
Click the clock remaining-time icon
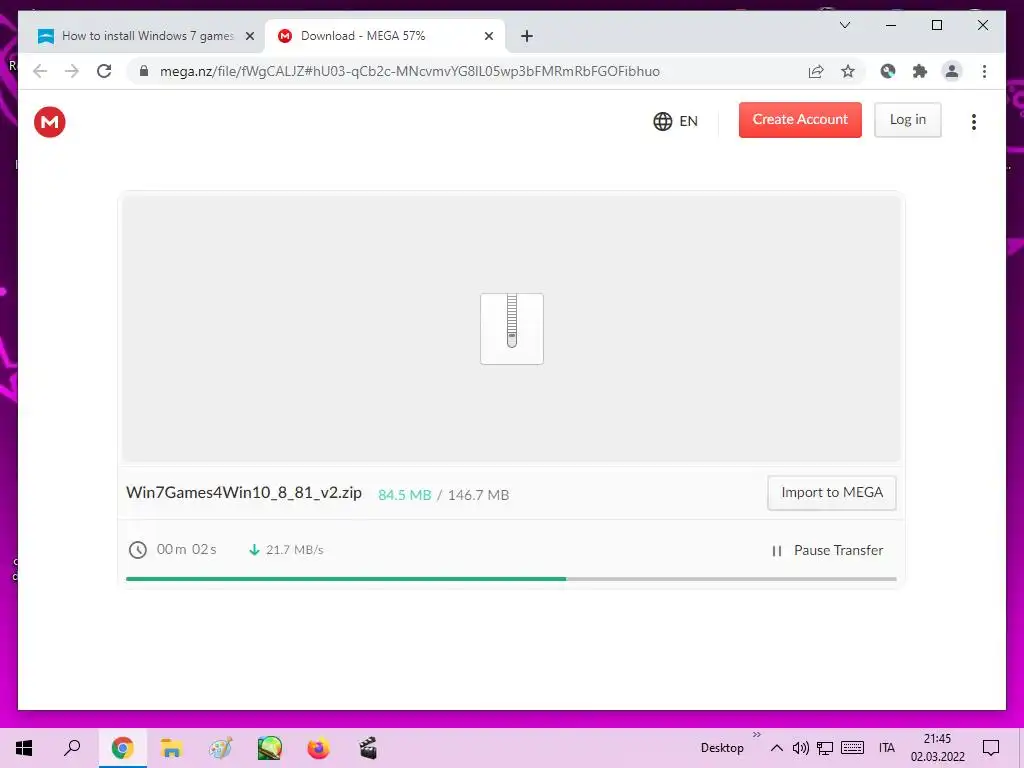[x=138, y=550]
